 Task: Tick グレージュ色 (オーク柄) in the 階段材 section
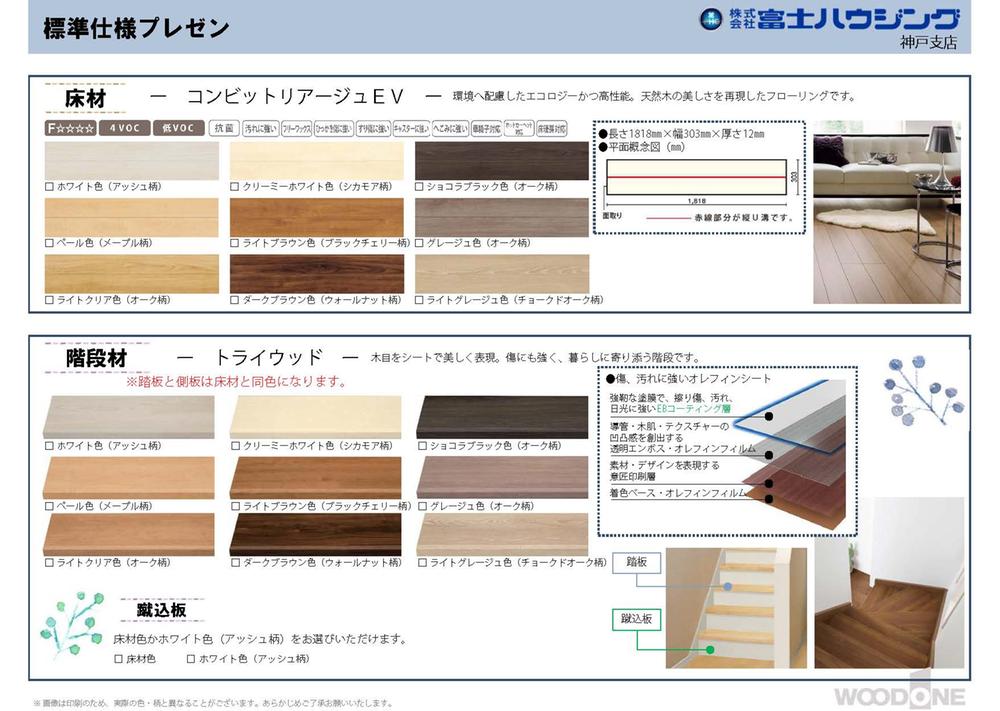tap(422, 506)
